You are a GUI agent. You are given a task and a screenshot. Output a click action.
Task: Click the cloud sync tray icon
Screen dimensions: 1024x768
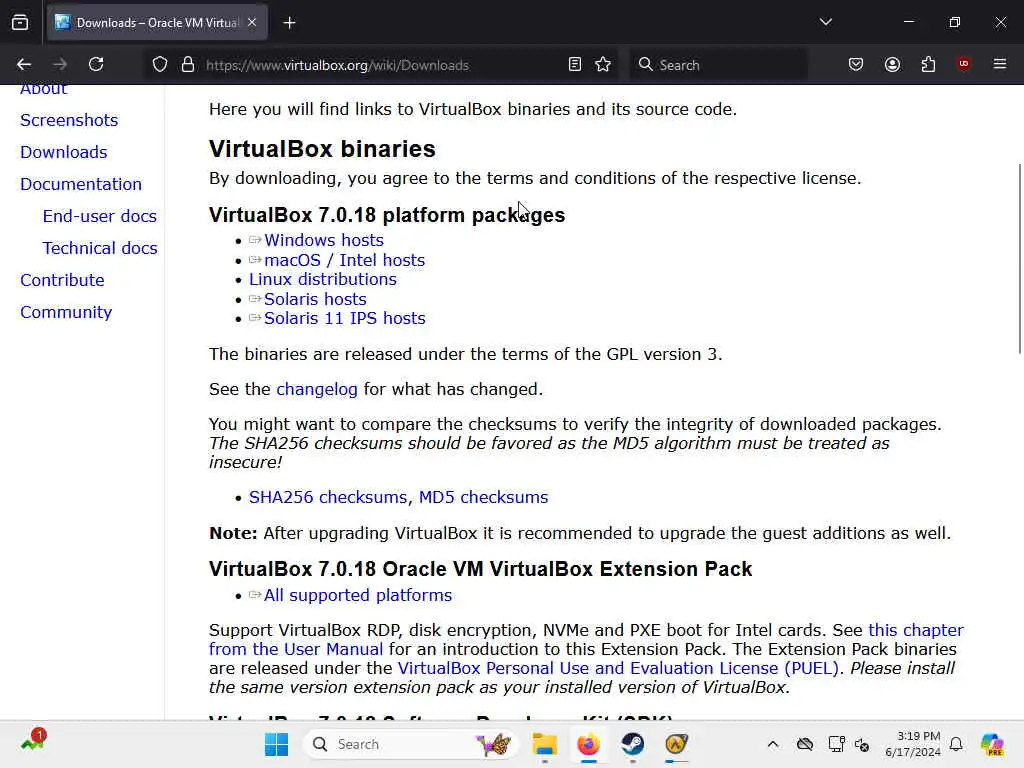[x=805, y=744]
